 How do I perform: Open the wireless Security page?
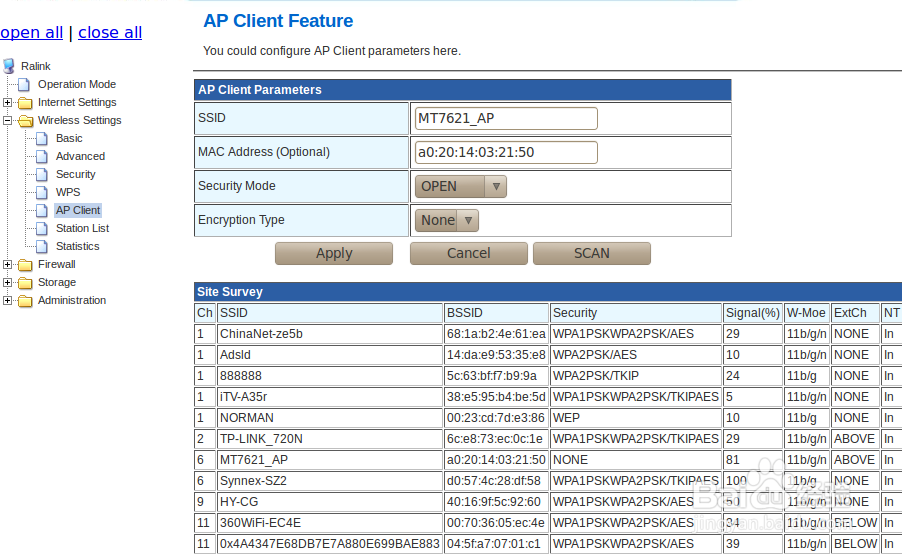pos(75,174)
